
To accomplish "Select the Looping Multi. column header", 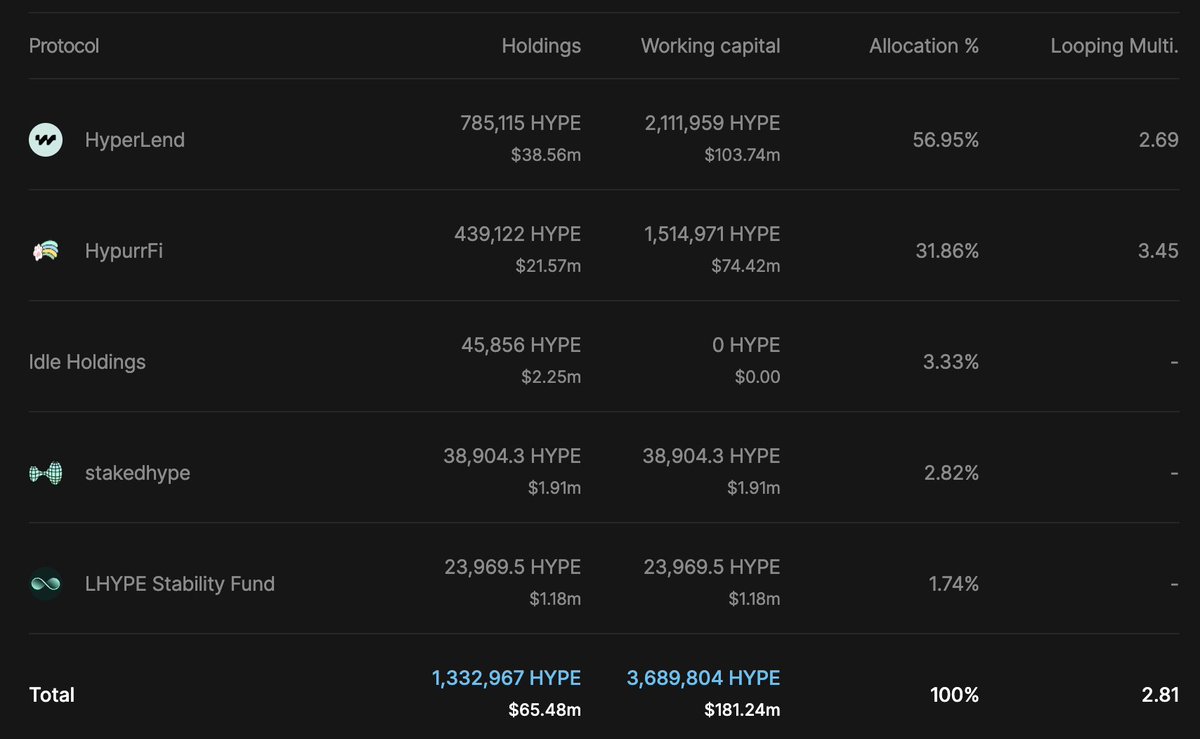I will pos(1115,46).
